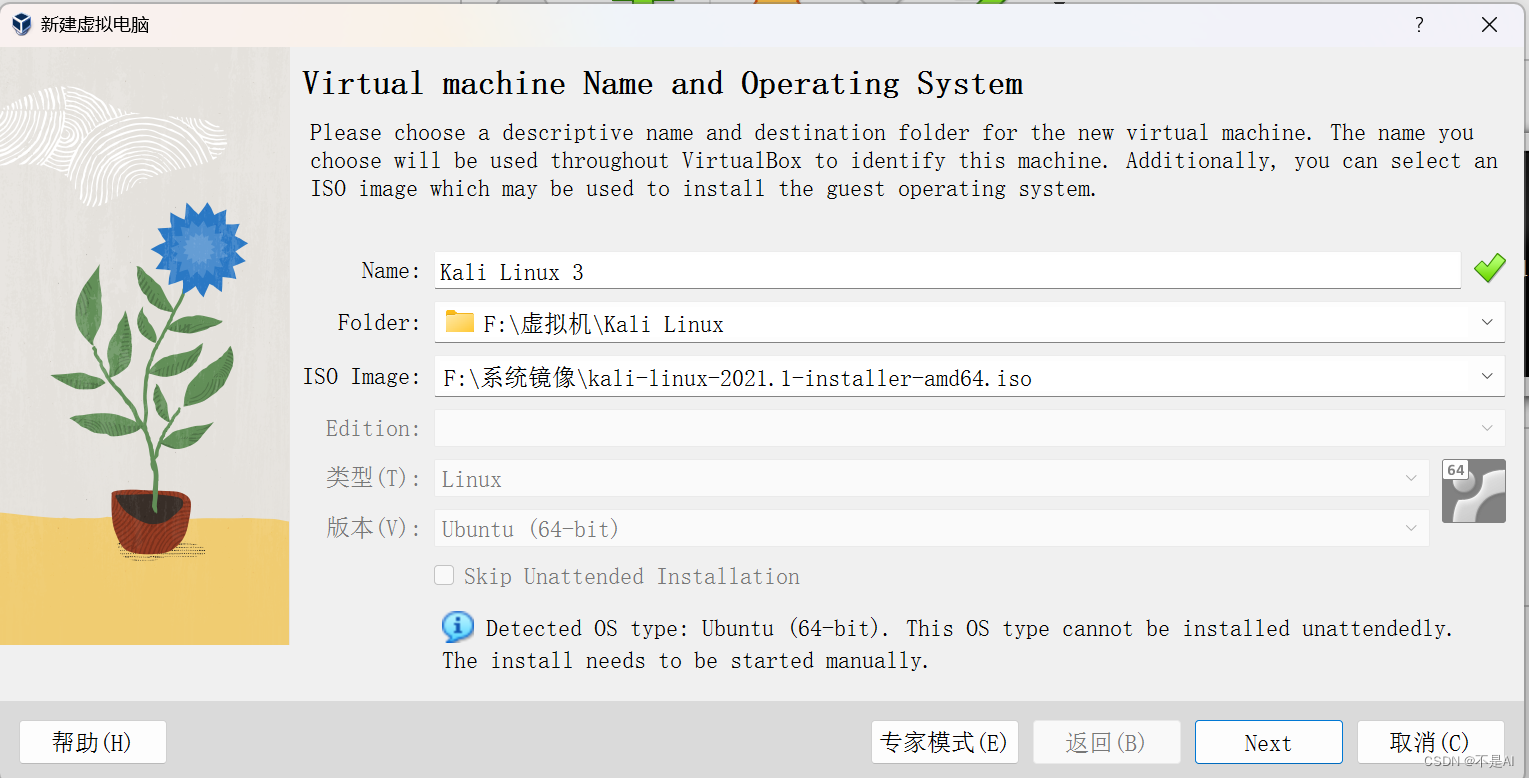This screenshot has width=1529, height=778.
Task: Expand the 版本(V) Ubuntu (64-bit) dropdown
Action: point(1410,528)
